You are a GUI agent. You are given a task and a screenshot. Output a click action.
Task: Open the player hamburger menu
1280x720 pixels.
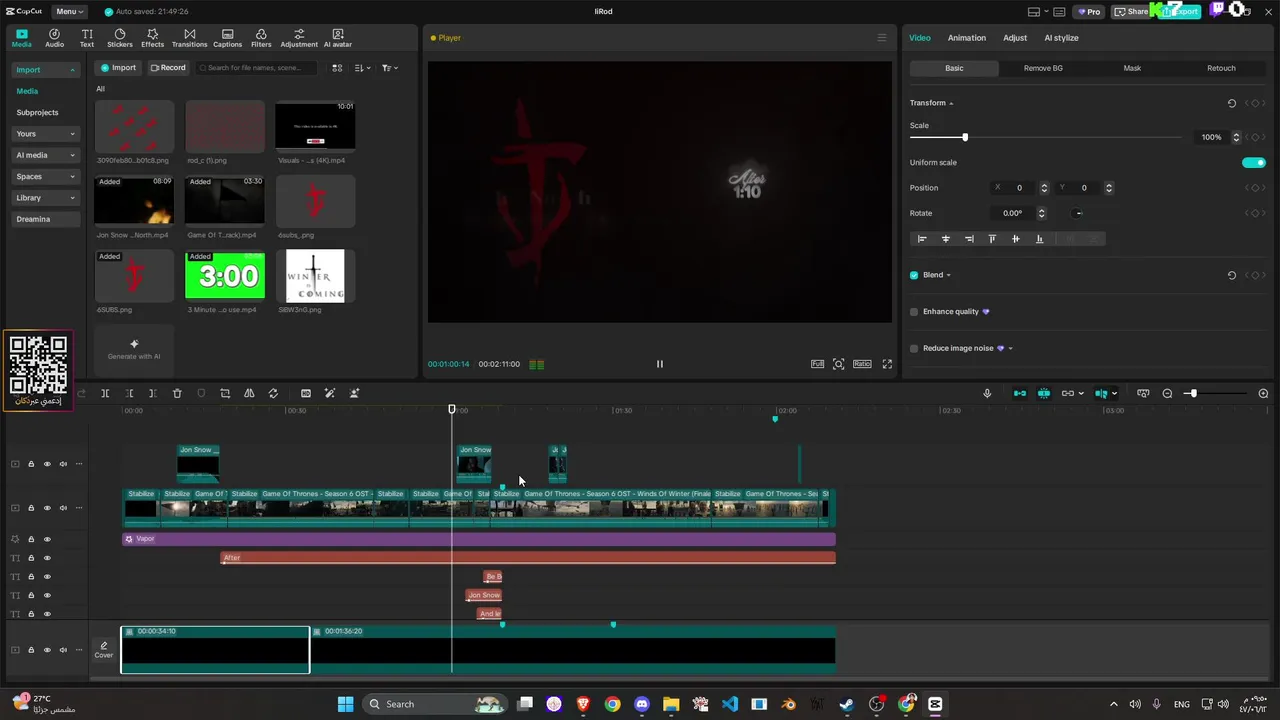click(881, 38)
